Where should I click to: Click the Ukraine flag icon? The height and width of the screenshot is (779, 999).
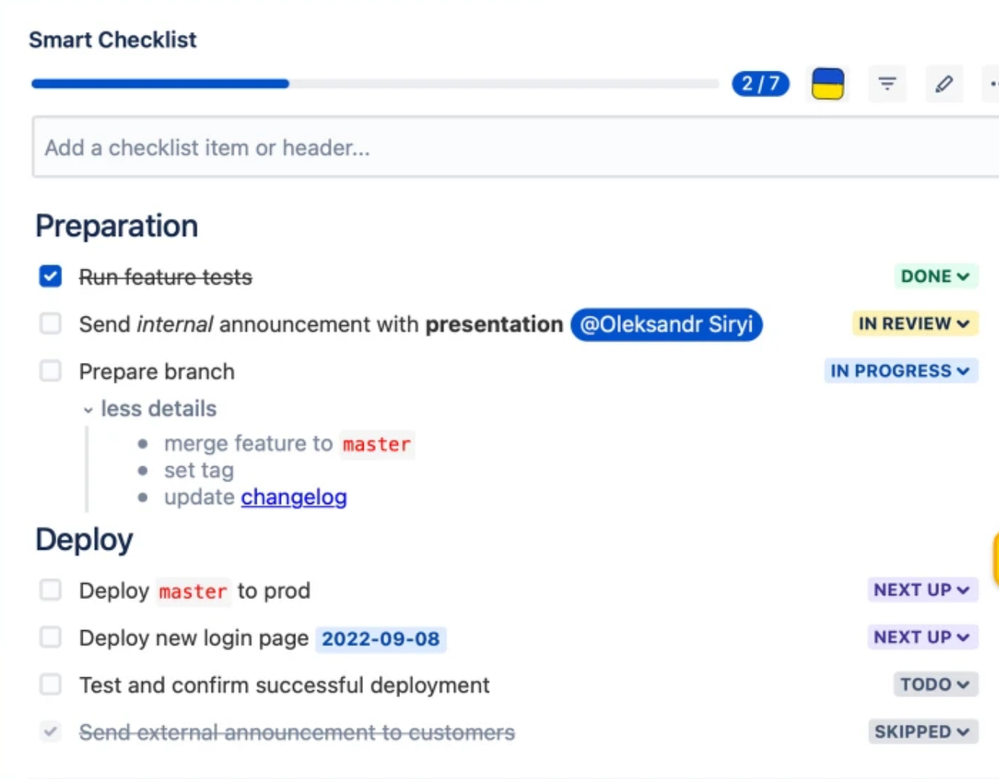(828, 83)
